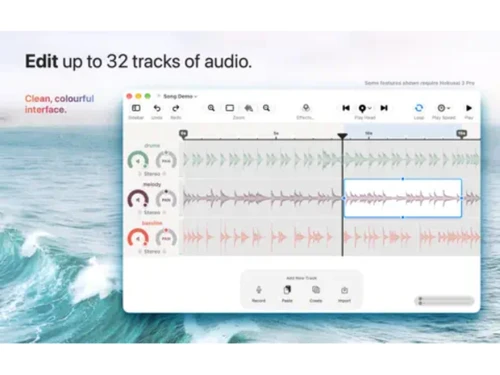This screenshot has width=500, height=375.
Task: Skip the play head to the end
Action: (384, 108)
